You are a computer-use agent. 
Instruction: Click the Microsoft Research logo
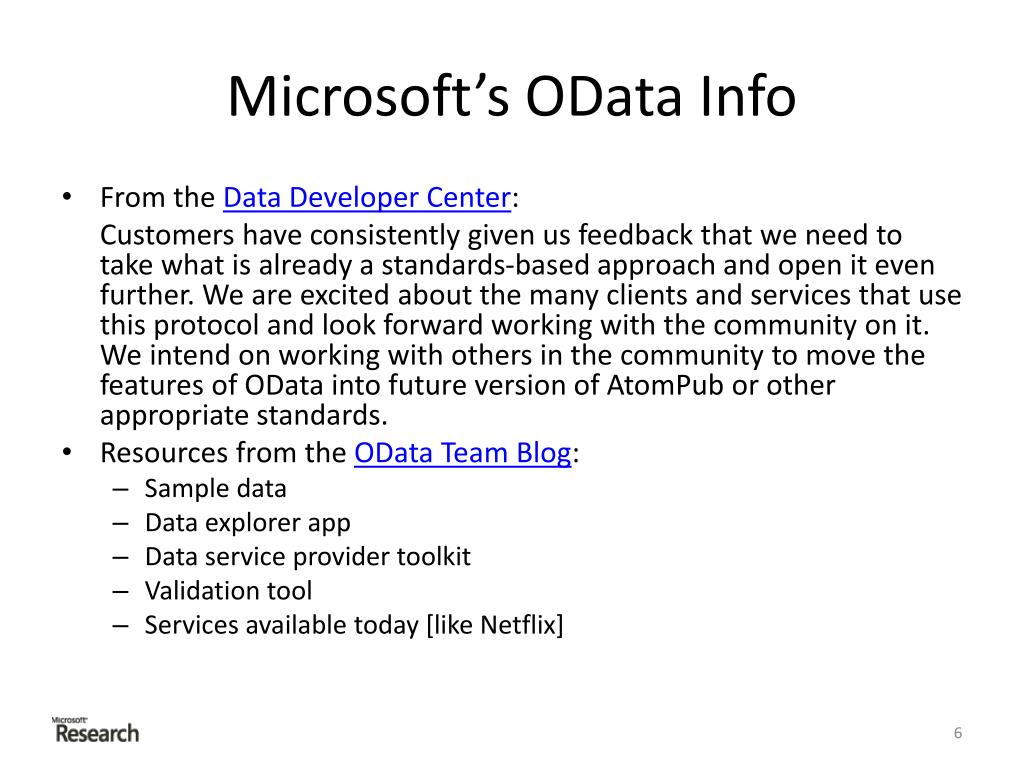[95, 730]
